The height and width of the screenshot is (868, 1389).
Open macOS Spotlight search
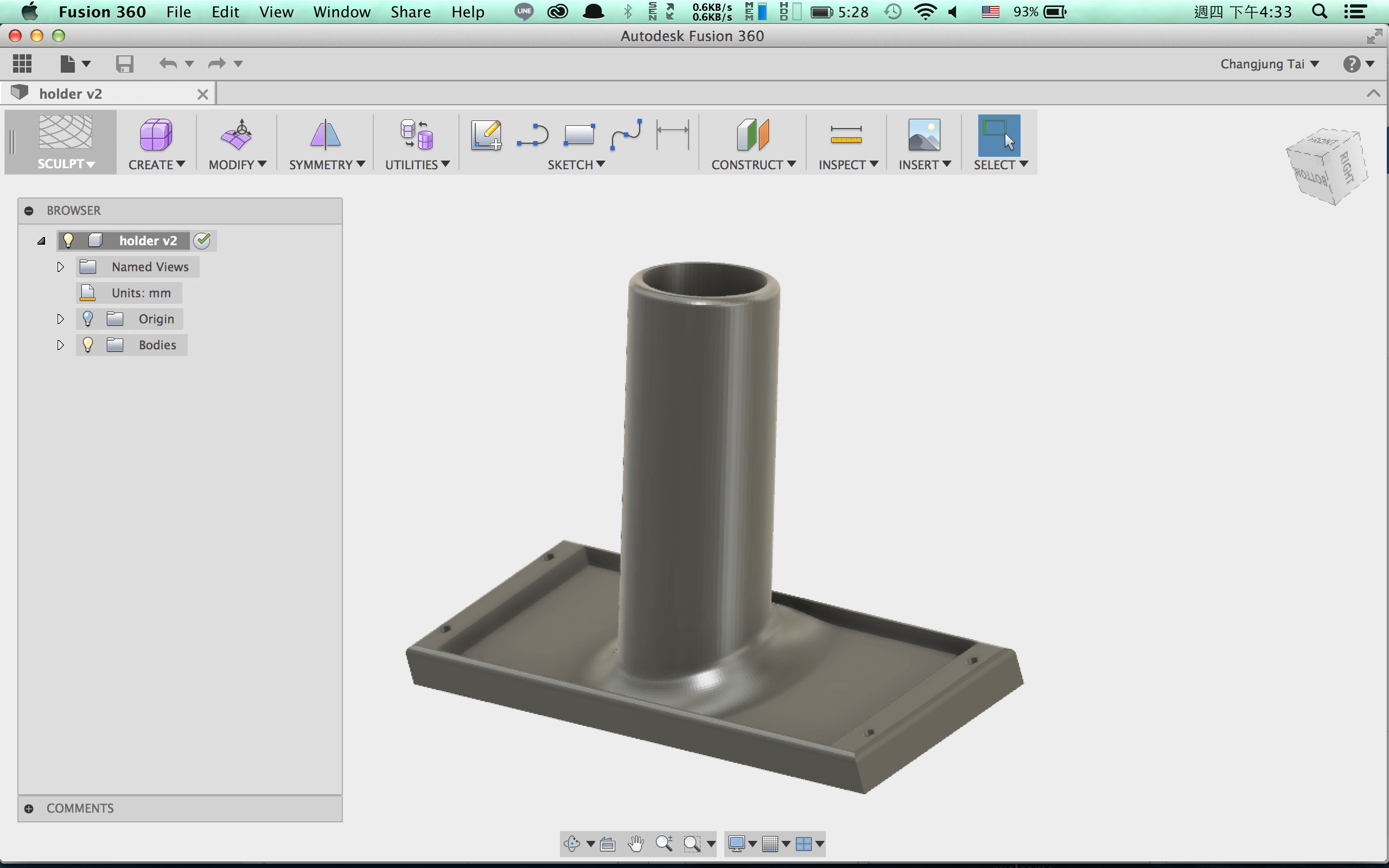[1319, 11]
